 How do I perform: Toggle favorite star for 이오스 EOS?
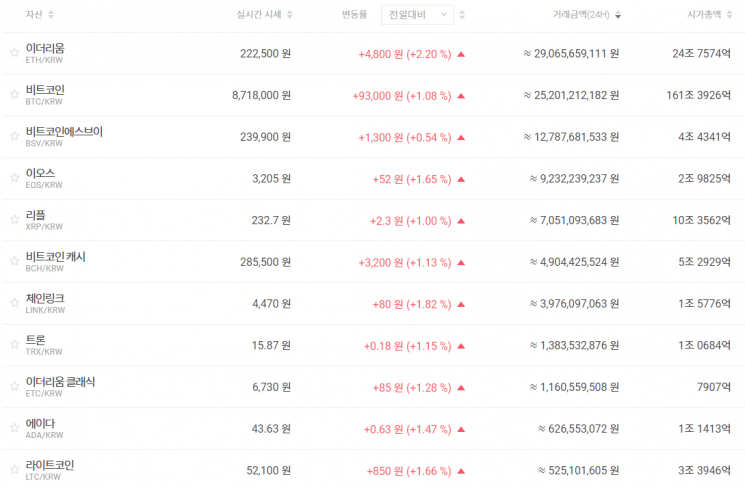tap(15, 178)
